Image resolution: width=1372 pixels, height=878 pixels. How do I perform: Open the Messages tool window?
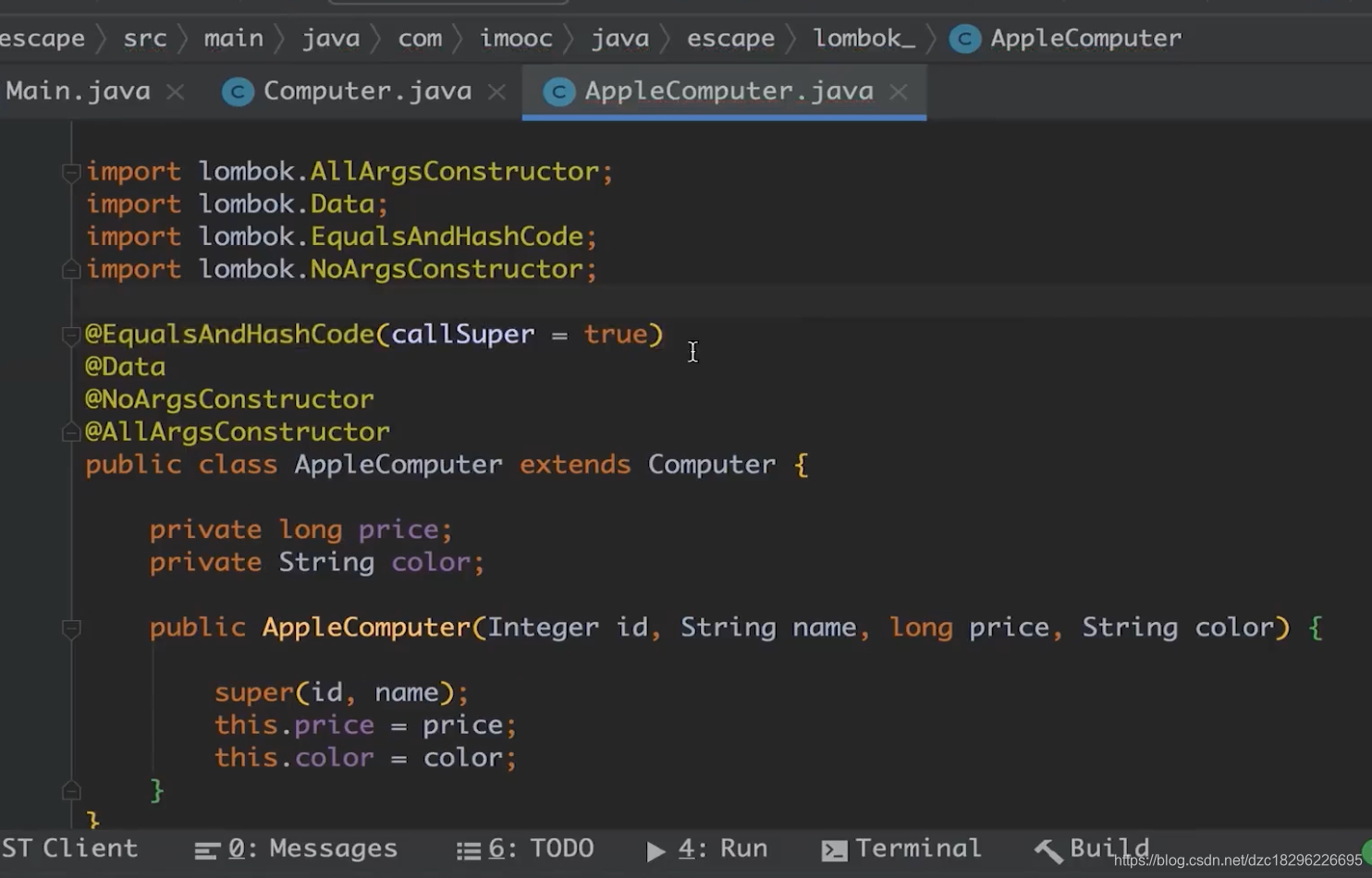[297, 848]
